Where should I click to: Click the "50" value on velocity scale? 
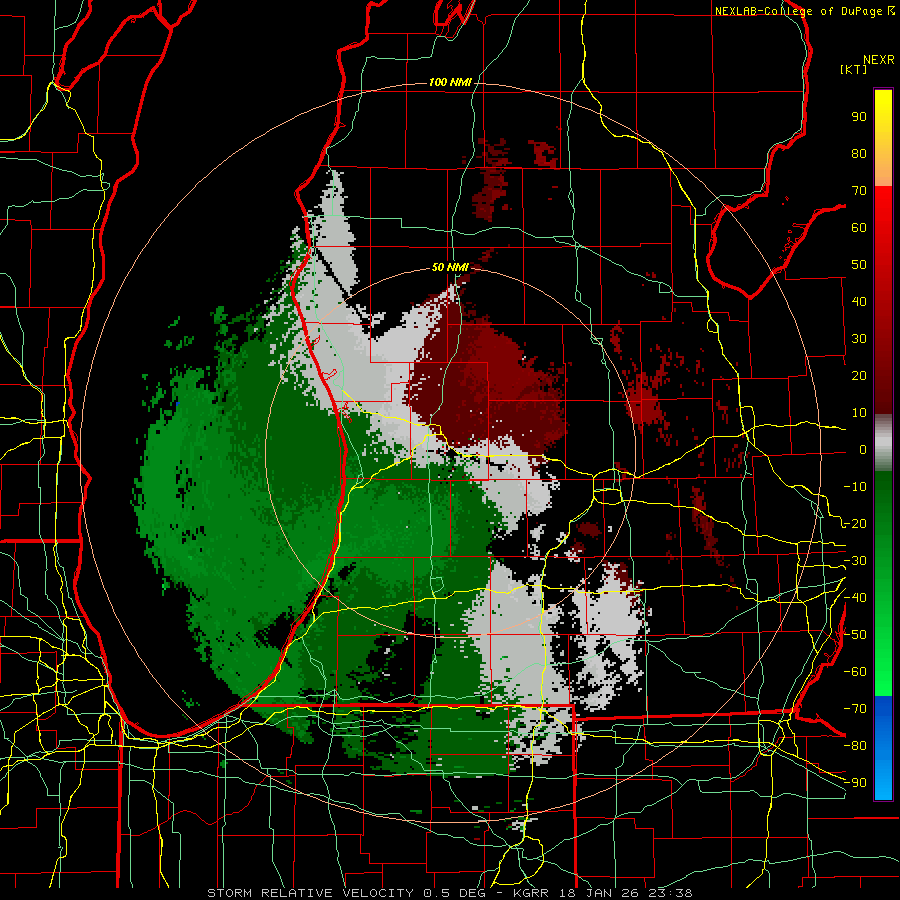coord(859,265)
